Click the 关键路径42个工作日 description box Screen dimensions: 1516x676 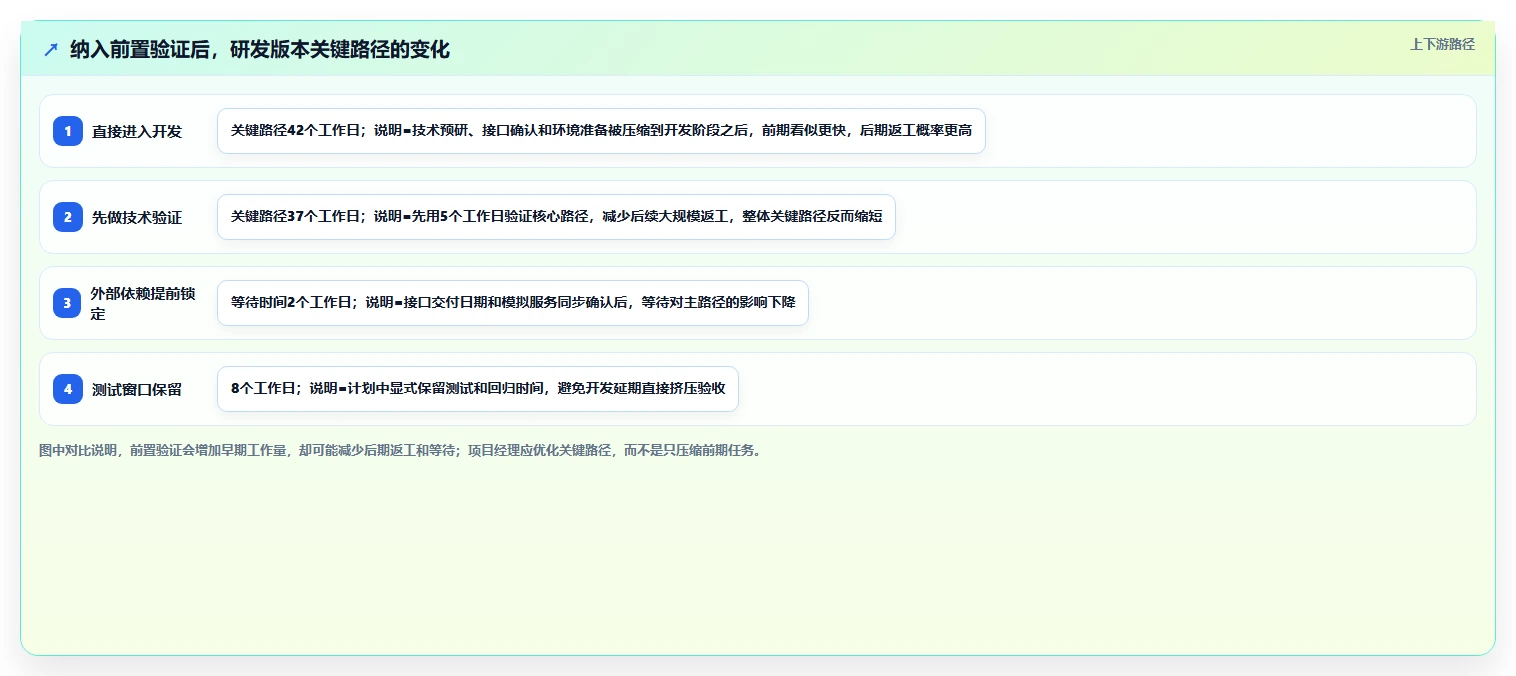601,131
